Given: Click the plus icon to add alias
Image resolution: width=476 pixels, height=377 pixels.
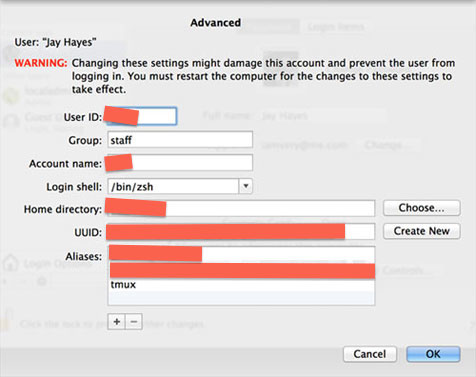Looking at the screenshot, I should point(116,322).
